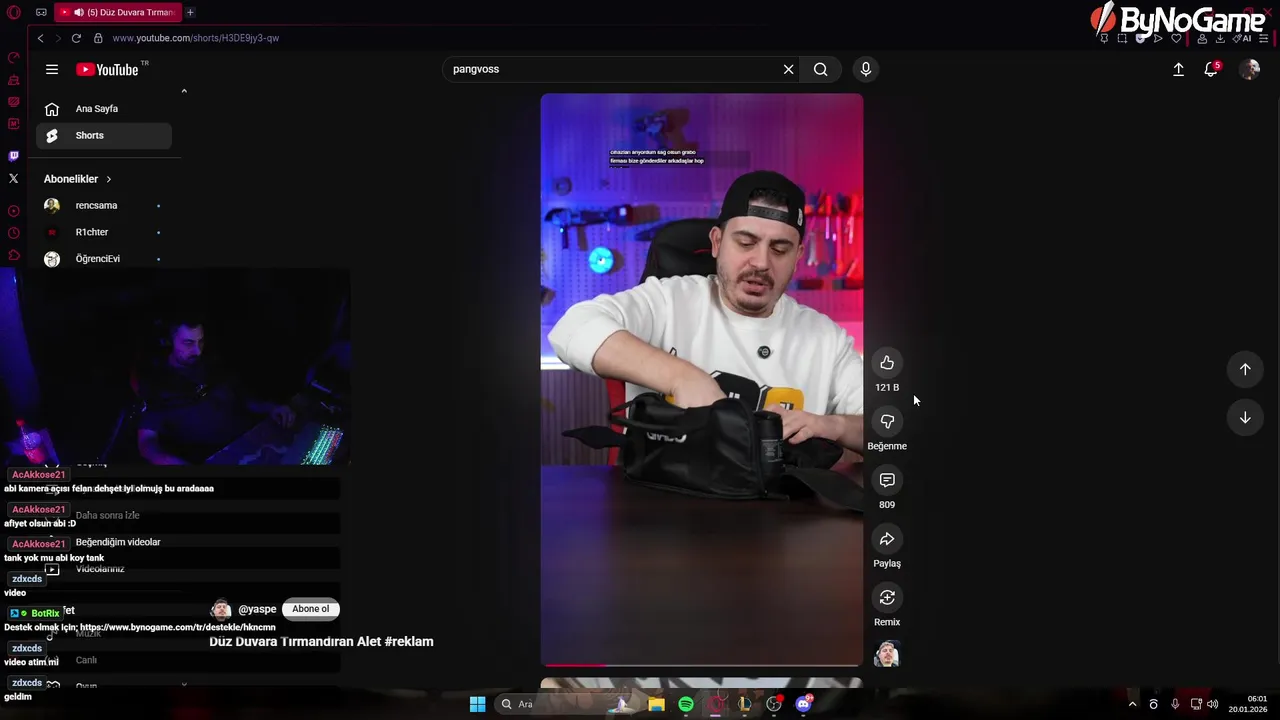Dislike the Short (Beğenme)
The width and height of the screenshot is (1280, 720).
click(887, 422)
